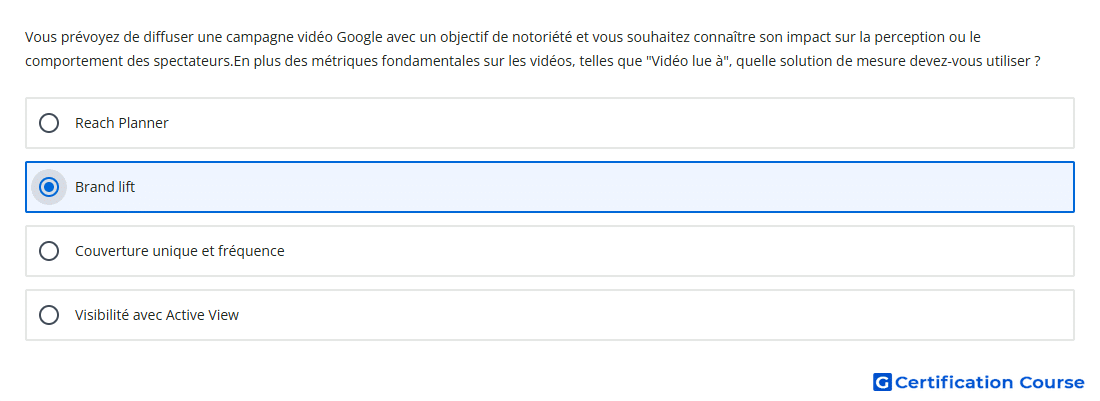Click inside the highlighted Brand lift answer row
Image resolution: width=1100 pixels, height=401 pixels.
pos(603,187)
